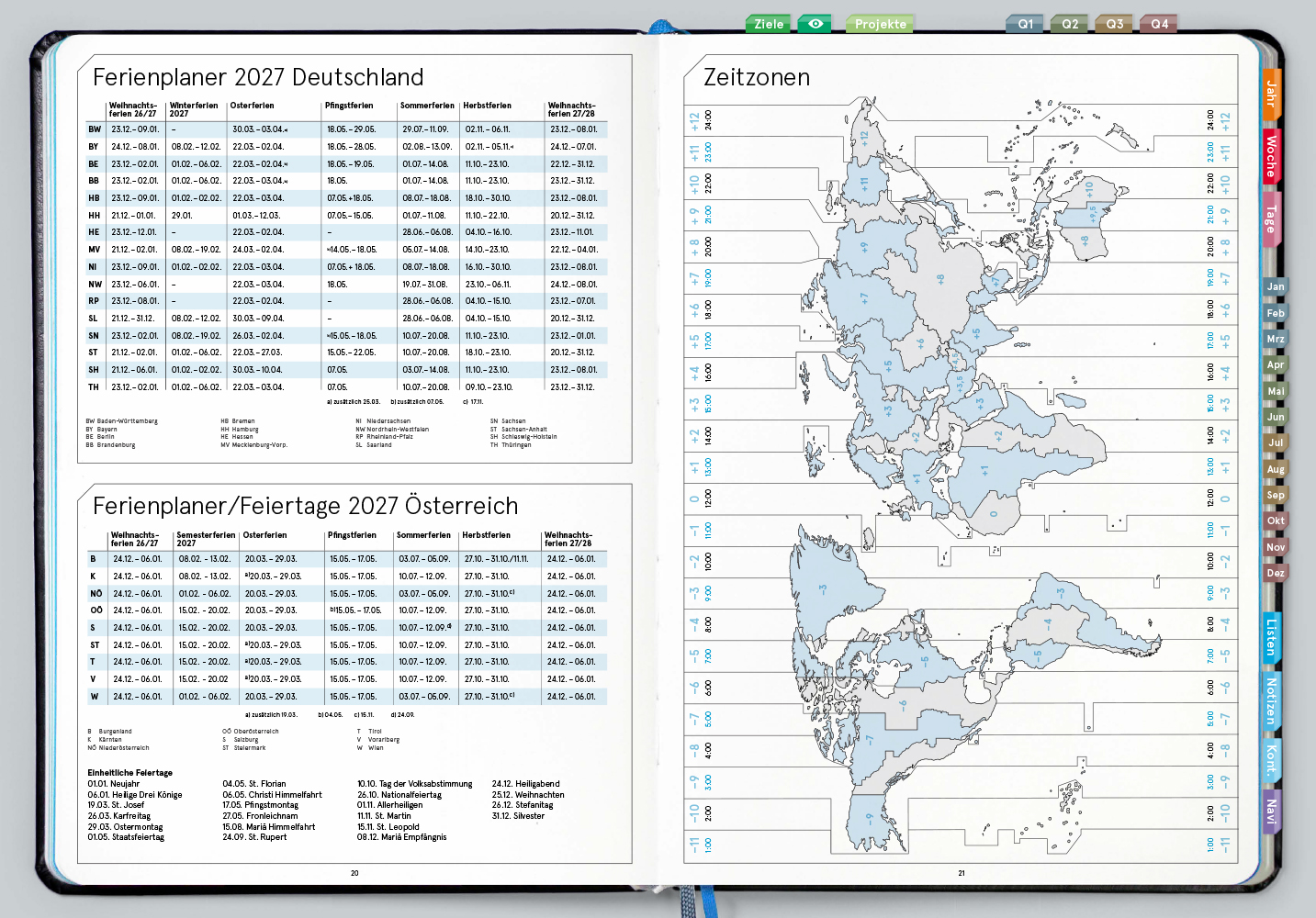Click the footnote 'a) zusätzlich 25.03.'
This screenshot has width=1316, height=918.
click(354, 402)
